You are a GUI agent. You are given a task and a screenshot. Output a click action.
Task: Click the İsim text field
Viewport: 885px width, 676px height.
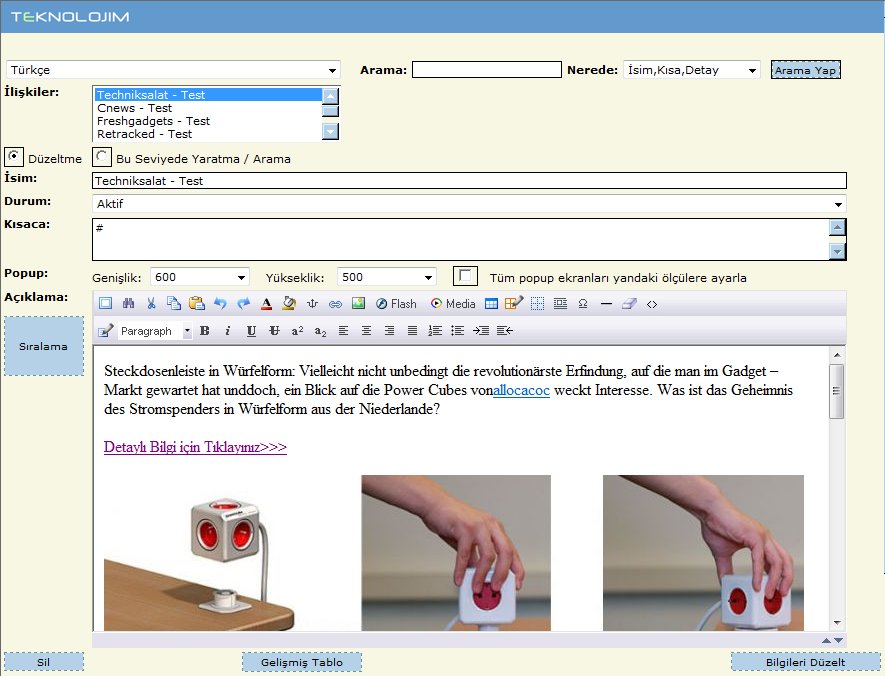pyautogui.click(x=469, y=181)
